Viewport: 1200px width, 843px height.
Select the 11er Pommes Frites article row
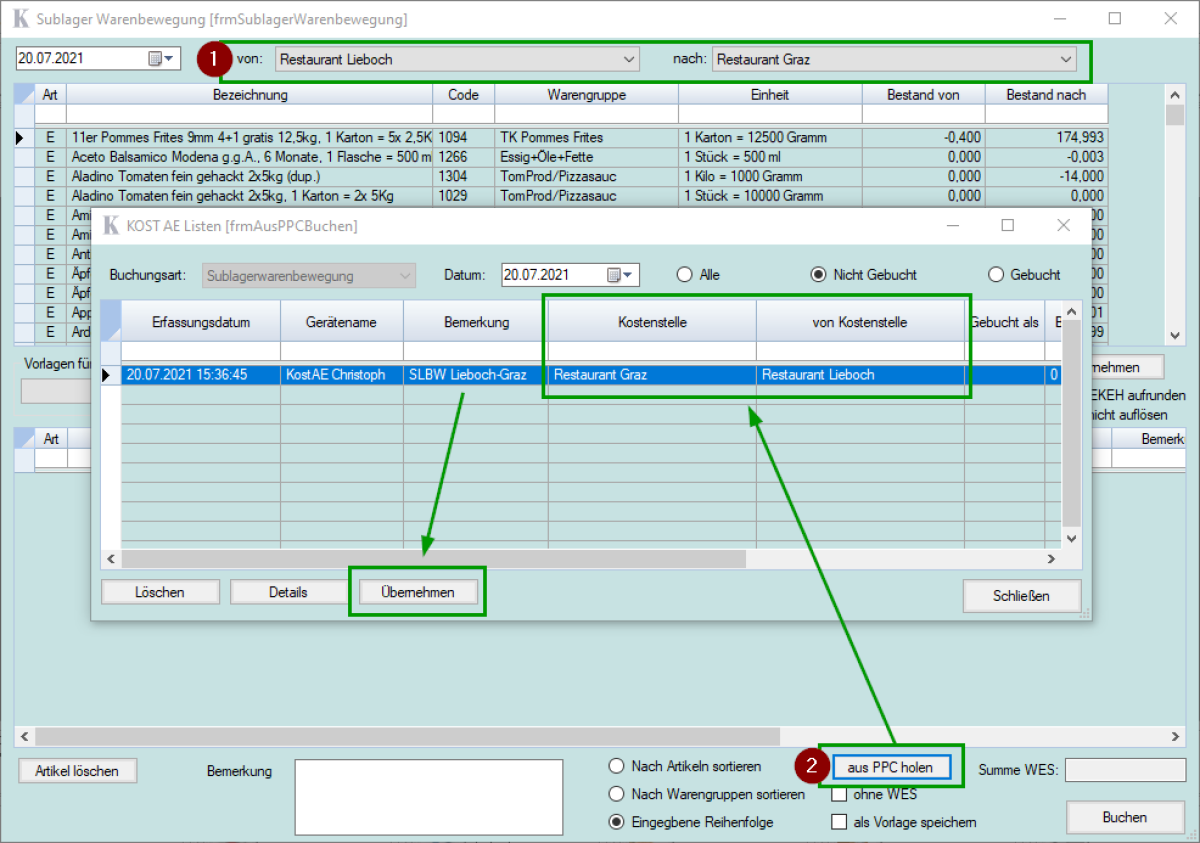pyautogui.click(x=560, y=137)
